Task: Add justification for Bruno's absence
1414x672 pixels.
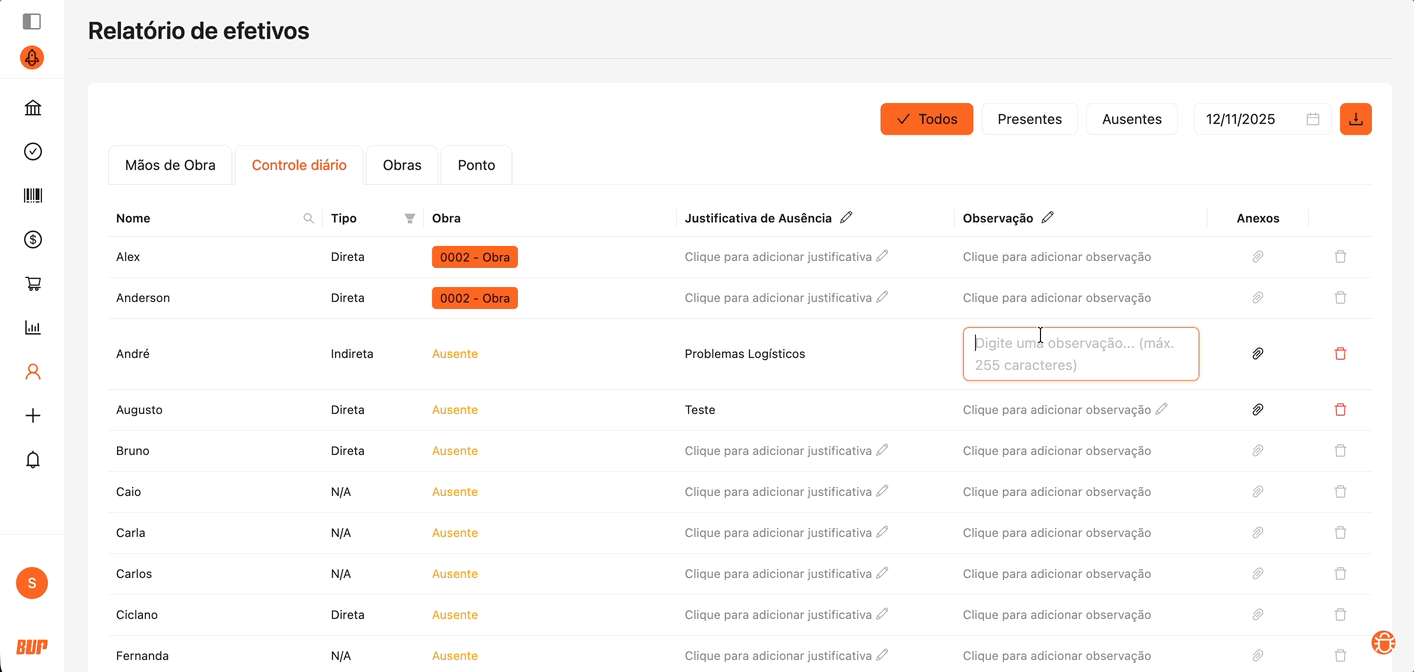Action: [x=785, y=451]
